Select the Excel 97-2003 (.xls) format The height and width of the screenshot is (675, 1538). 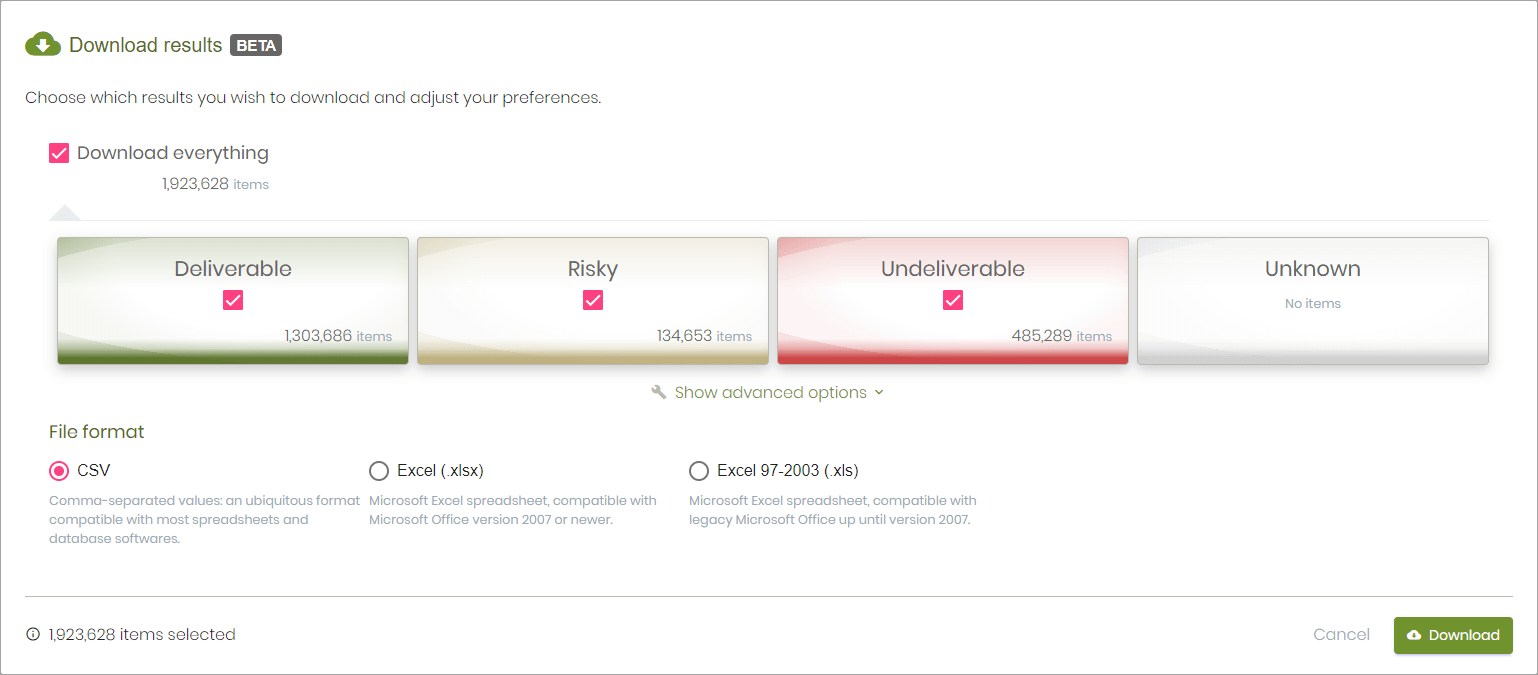(x=699, y=470)
